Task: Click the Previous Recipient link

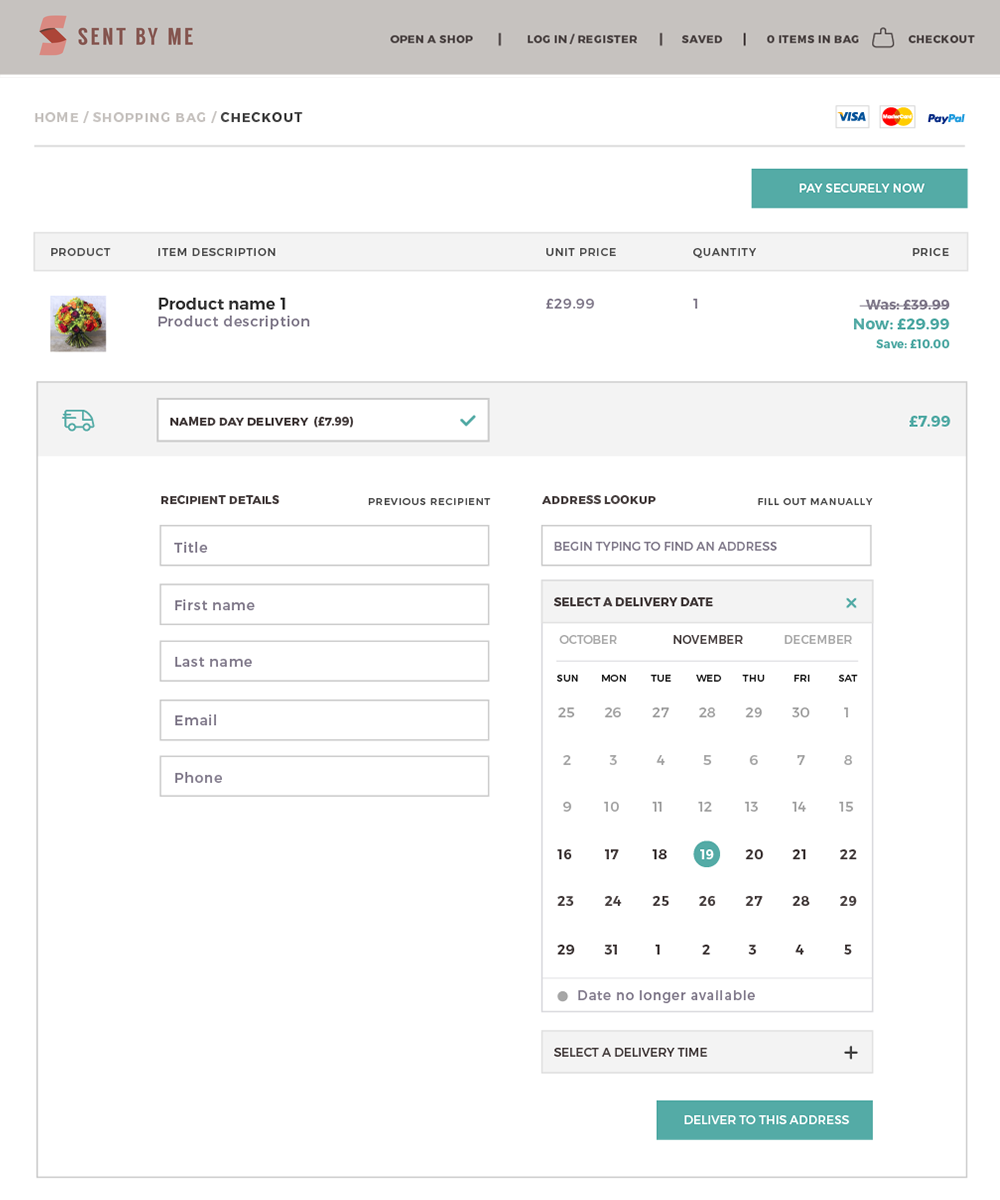Action: (429, 502)
